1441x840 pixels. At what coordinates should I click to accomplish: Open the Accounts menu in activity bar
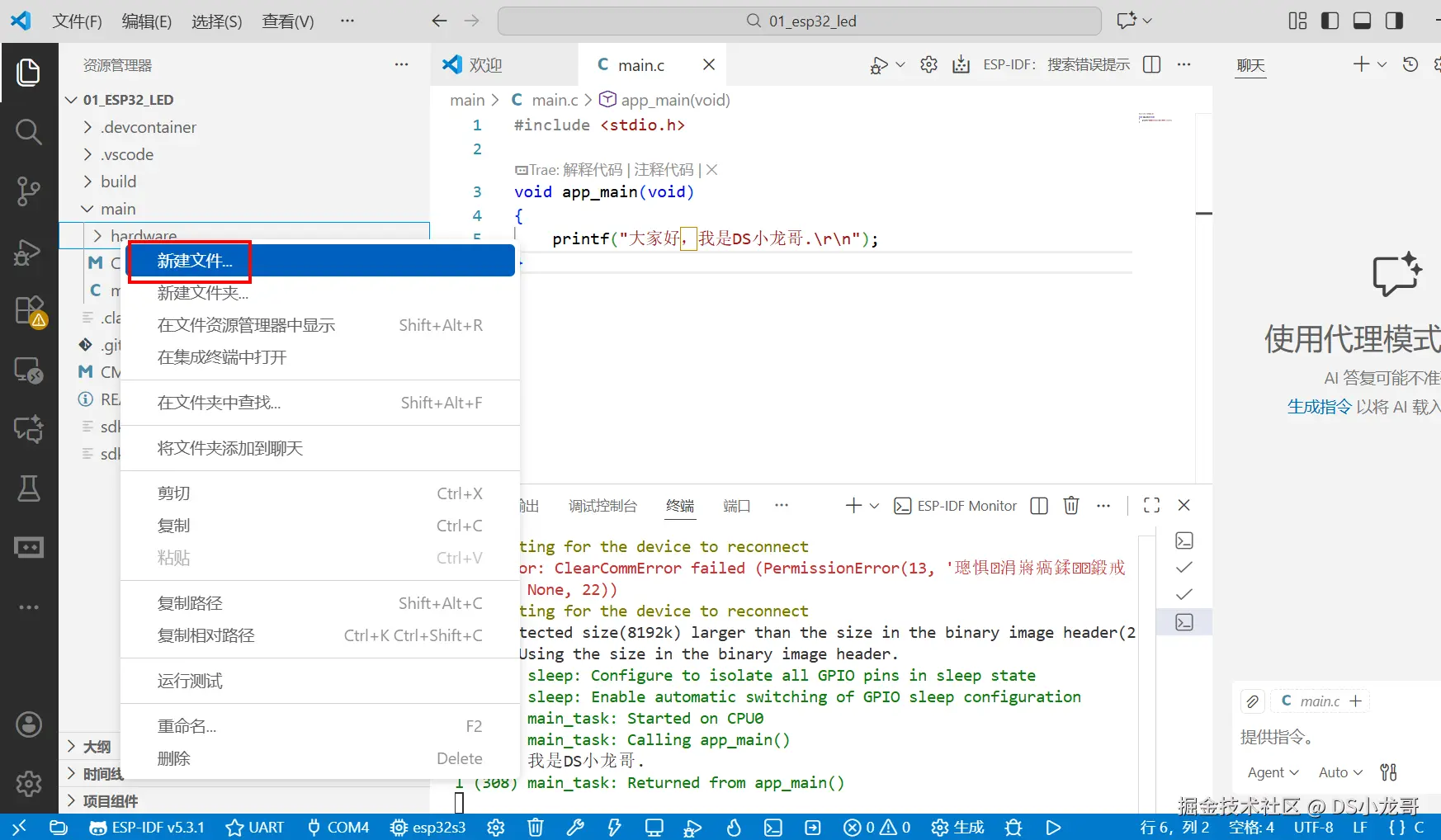[x=29, y=724]
